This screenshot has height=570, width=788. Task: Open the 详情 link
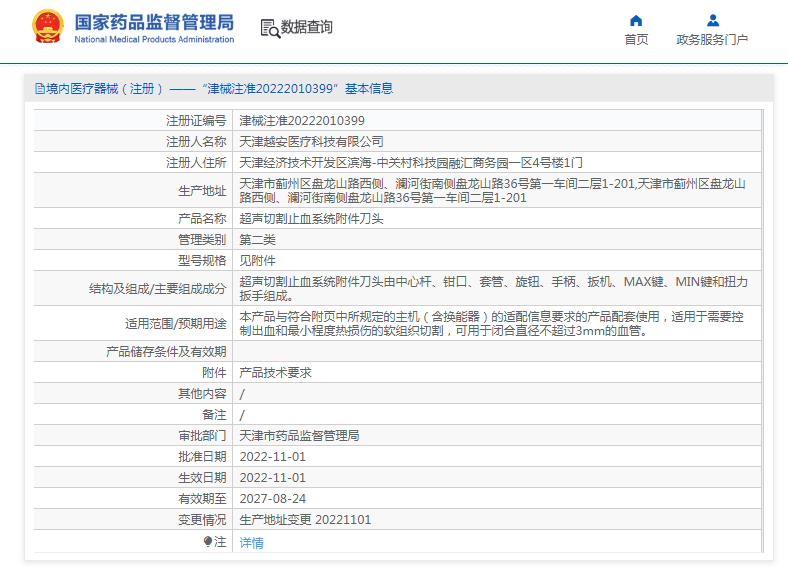[x=251, y=542]
